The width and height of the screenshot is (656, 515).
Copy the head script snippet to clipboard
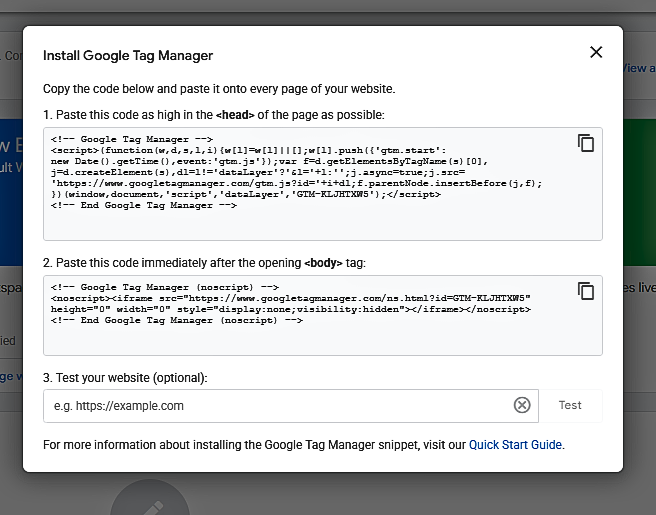[586, 143]
